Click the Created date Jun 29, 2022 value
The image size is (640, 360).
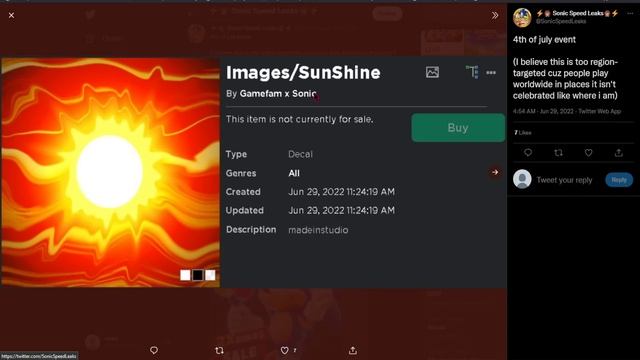(x=342, y=192)
